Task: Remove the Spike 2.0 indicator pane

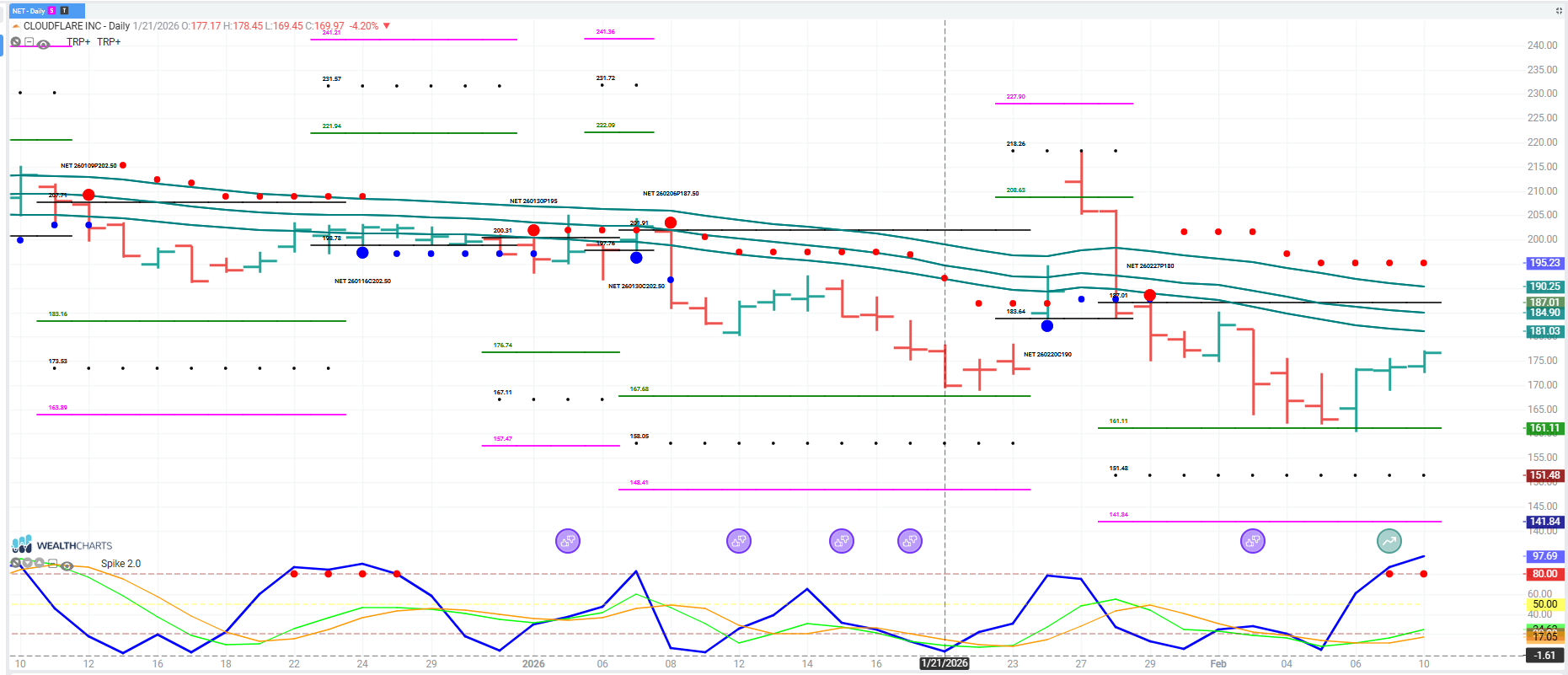Action: tap(15, 563)
